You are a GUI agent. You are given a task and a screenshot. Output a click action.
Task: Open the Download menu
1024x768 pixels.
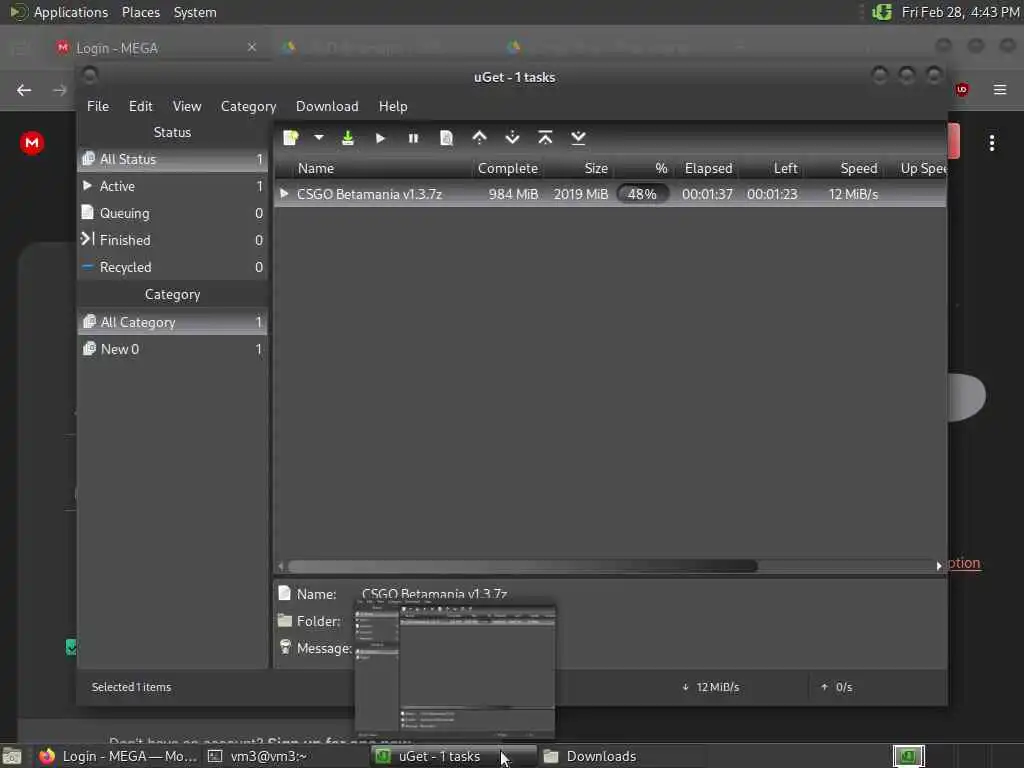pos(327,106)
